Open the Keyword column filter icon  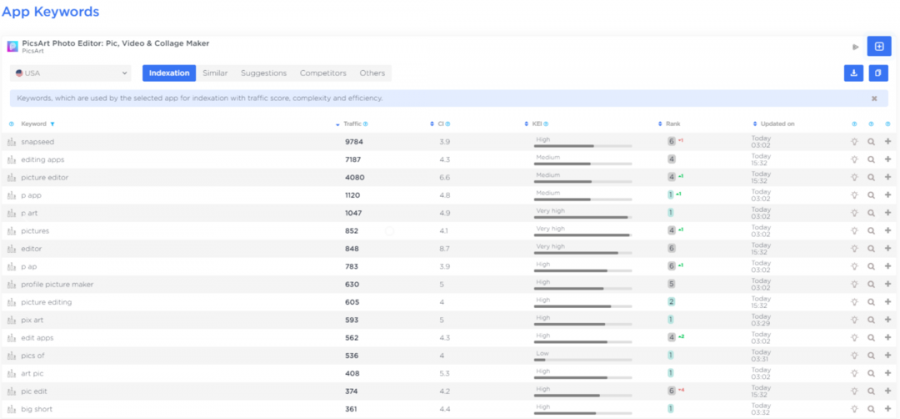click(x=52, y=124)
